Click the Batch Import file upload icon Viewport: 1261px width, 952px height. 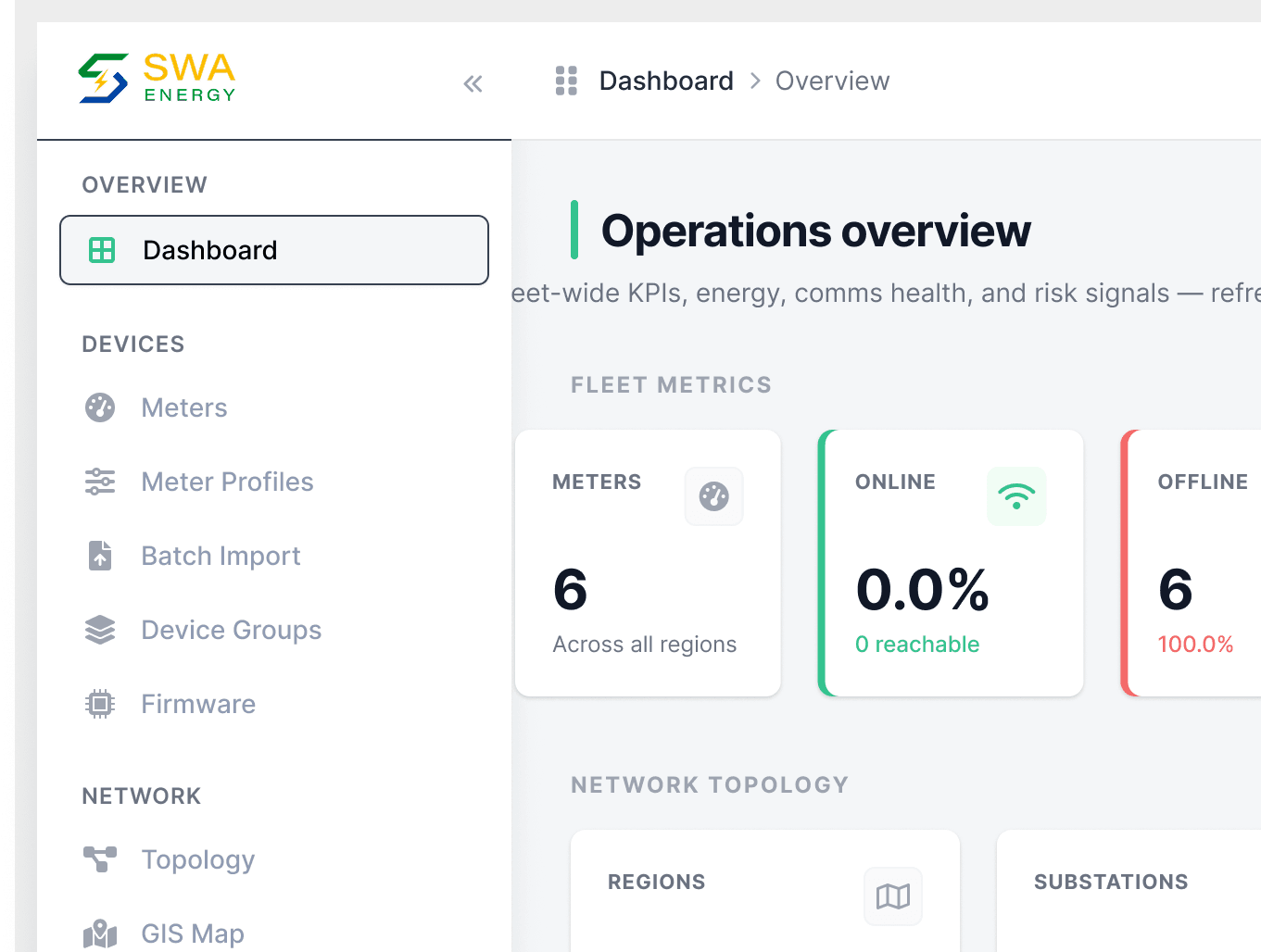click(x=100, y=556)
